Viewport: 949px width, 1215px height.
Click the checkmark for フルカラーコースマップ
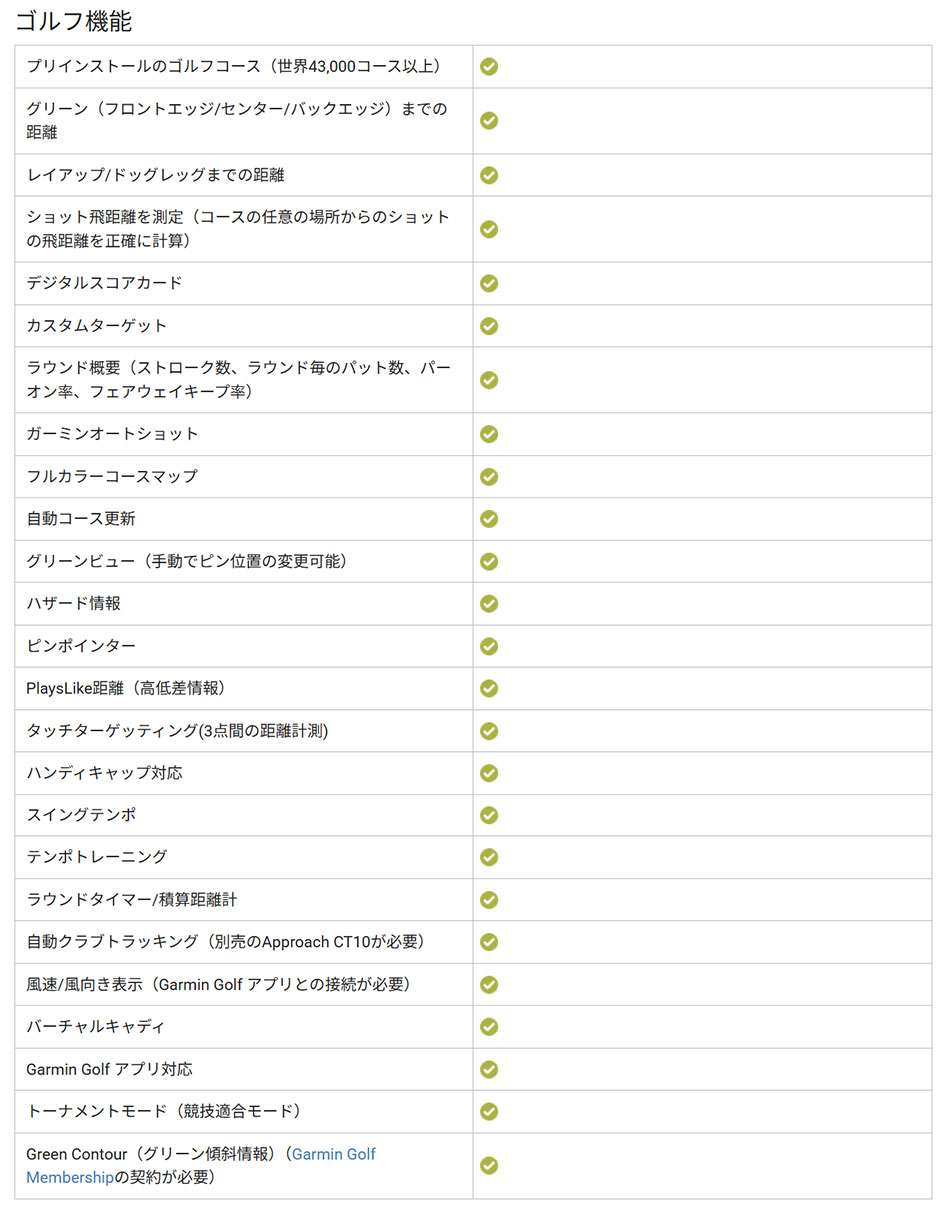point(489,477)
